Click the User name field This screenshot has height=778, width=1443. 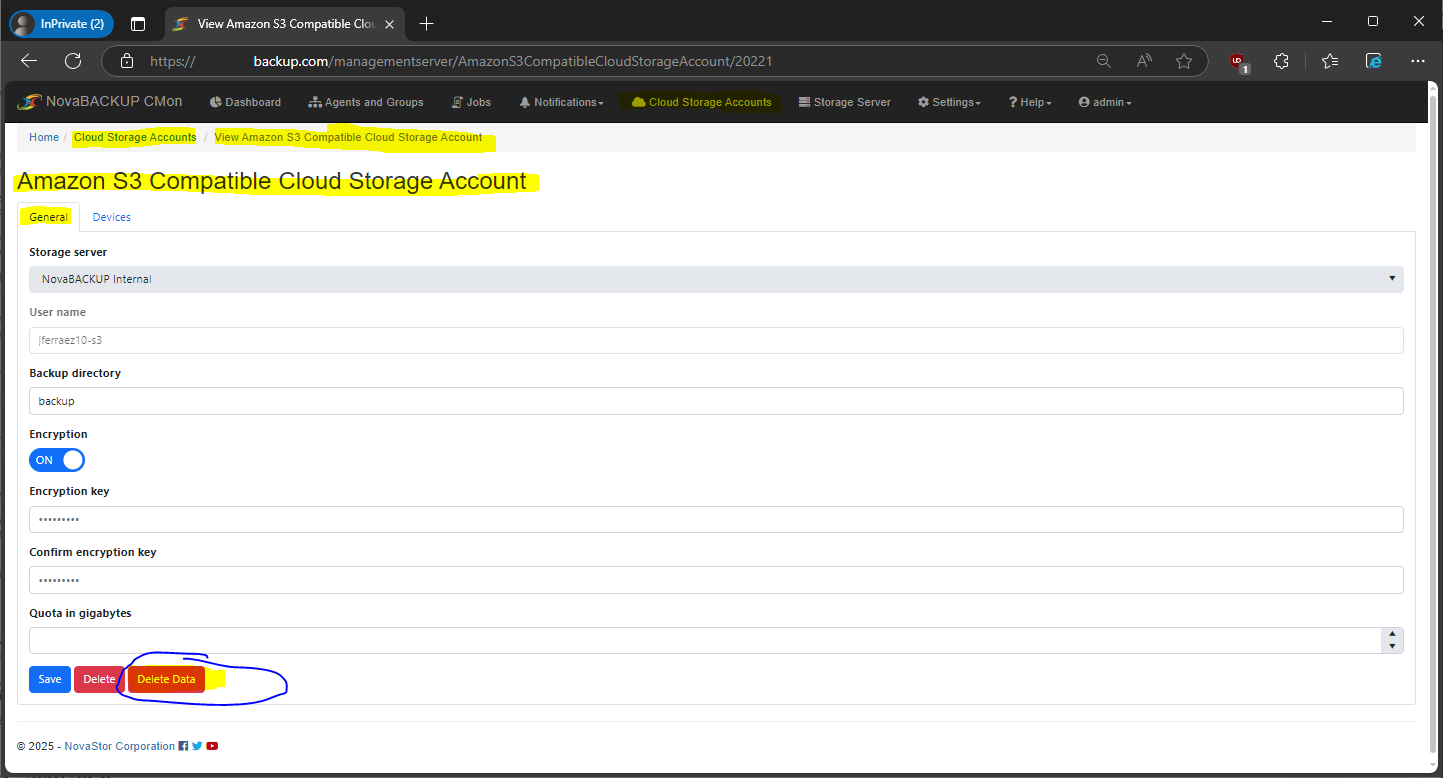click(716, 340)
